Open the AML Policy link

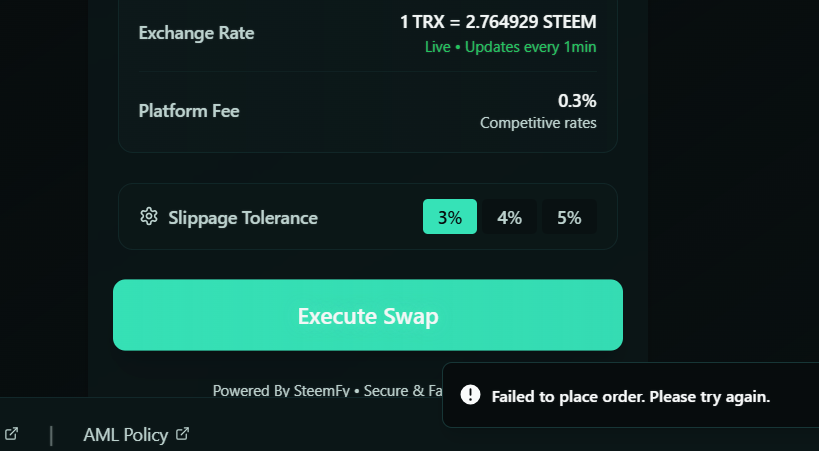(x=125, y=434)
